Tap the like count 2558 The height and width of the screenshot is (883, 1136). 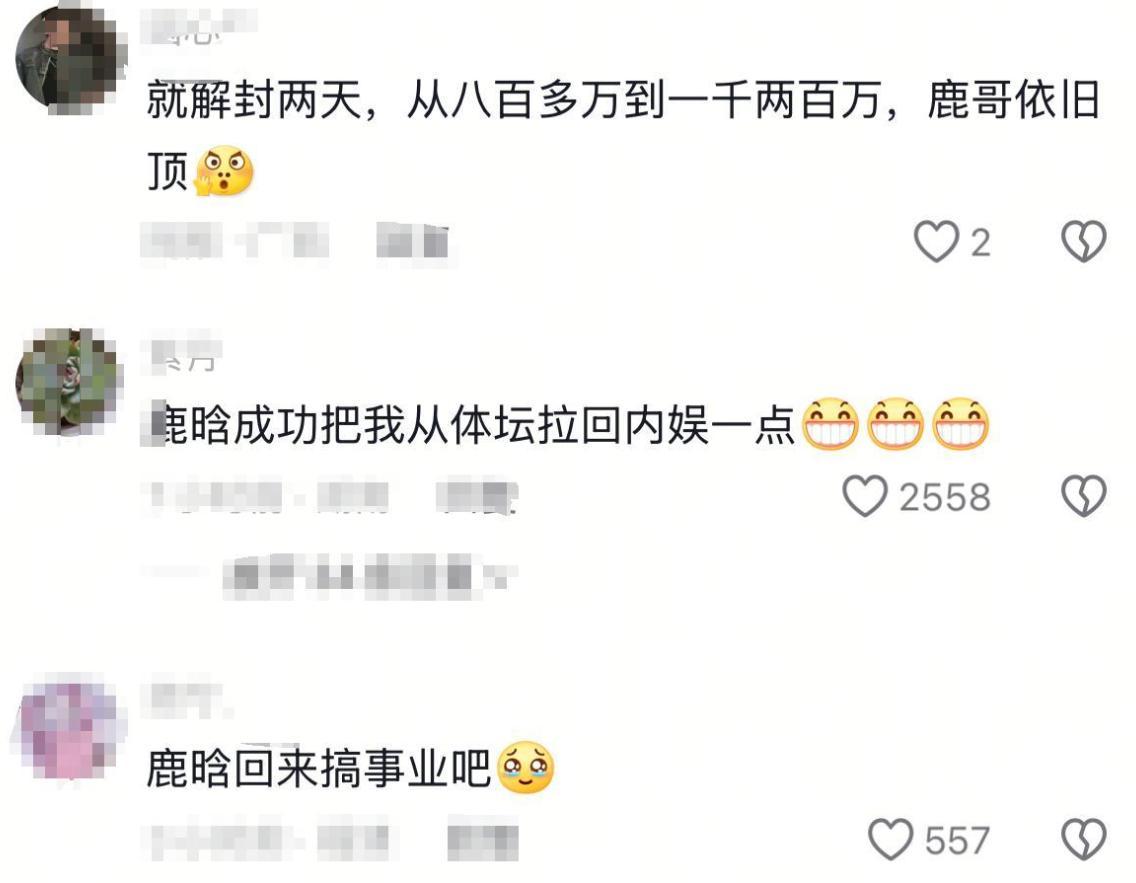point(945,497)
